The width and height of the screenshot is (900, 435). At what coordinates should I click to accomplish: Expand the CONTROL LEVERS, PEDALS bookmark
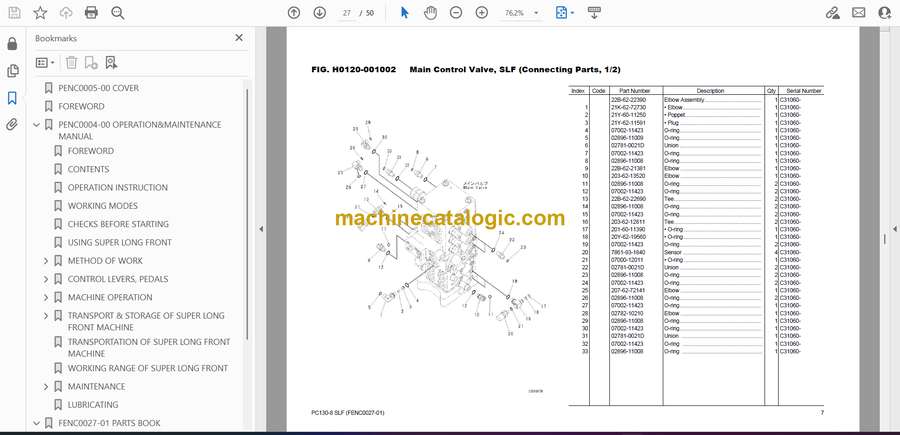(46, 279)
